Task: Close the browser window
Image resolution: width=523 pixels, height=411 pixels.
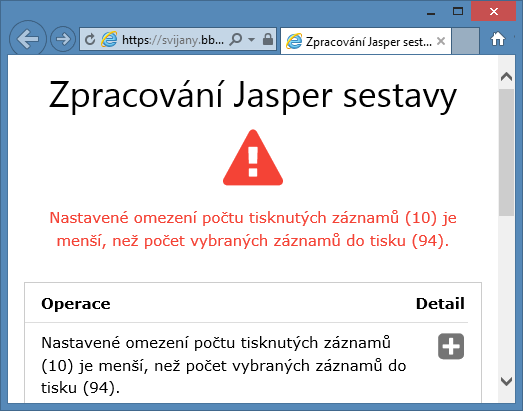Action: pyautogui.click(x=494, y=11)
